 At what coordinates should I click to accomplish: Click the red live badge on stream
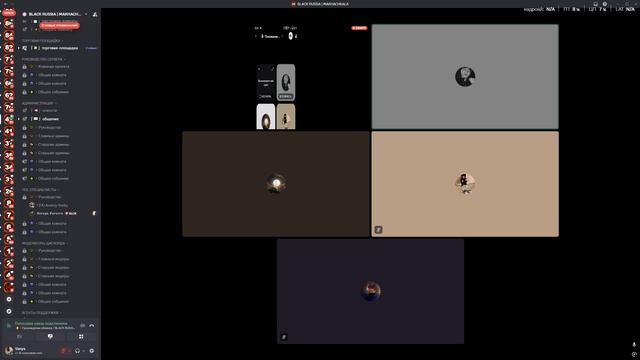[x=359, y=28]
